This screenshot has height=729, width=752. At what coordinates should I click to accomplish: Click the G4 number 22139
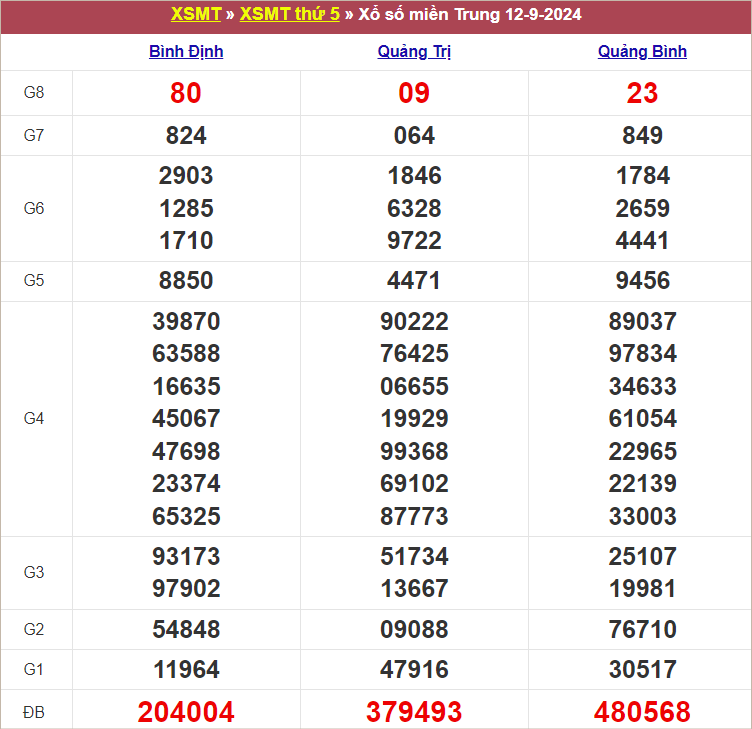click(x=642, y=483)
